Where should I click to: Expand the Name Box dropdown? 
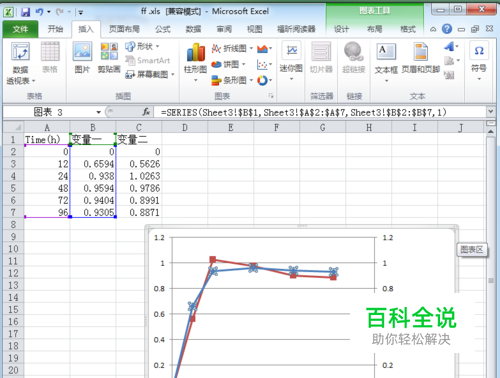[98, 112]
